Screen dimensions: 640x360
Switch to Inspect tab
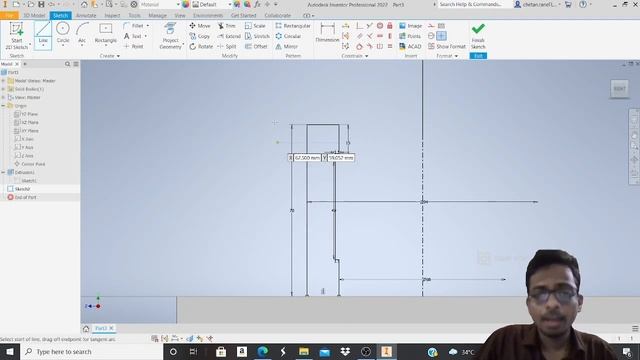(x=112, y=16)
